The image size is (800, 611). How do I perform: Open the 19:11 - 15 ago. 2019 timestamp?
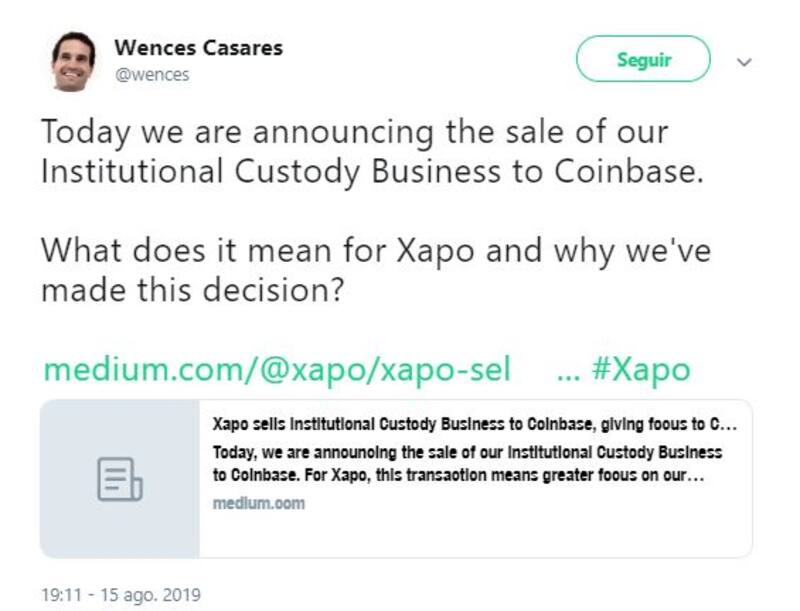tap(120, 594)
